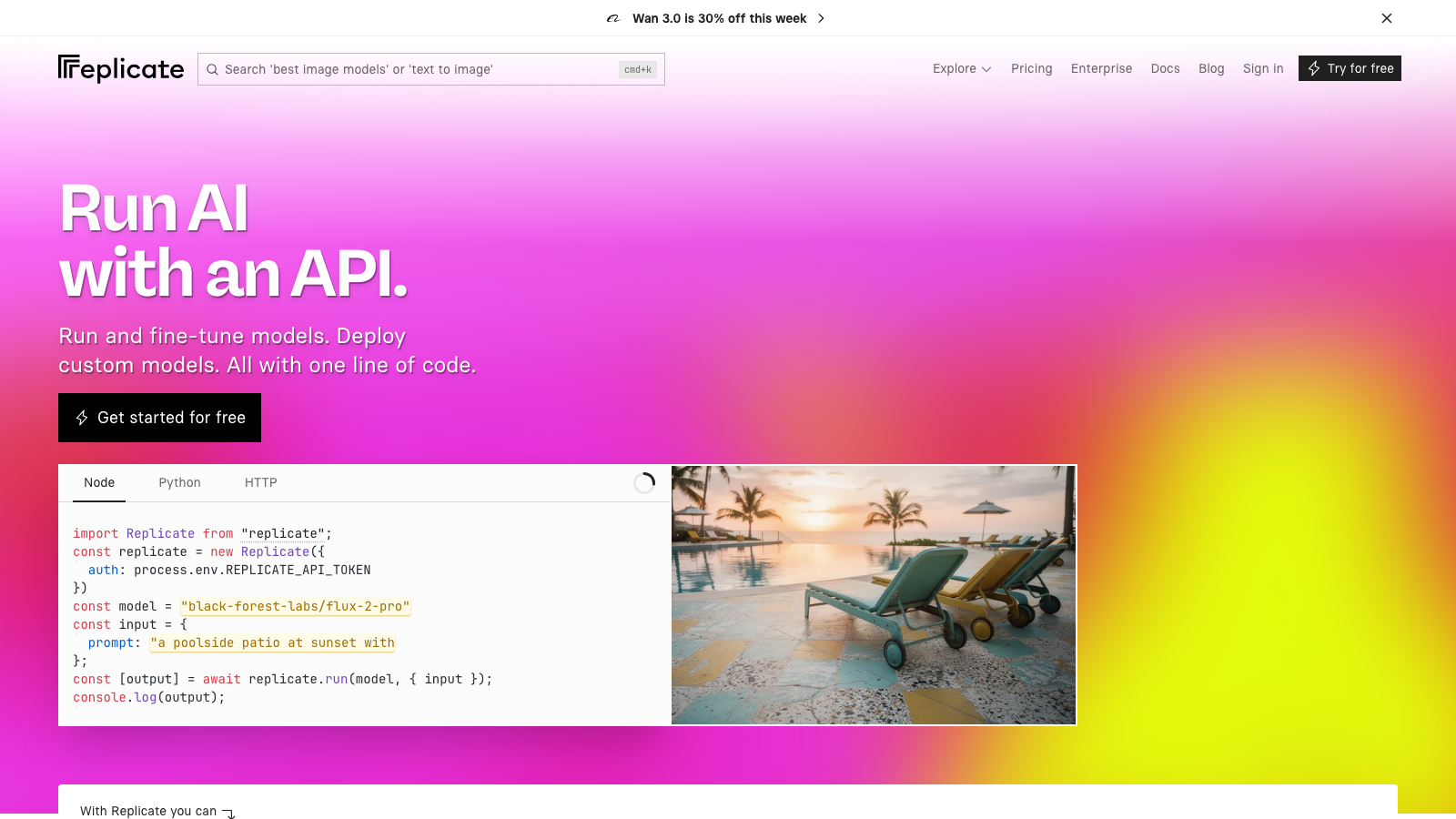Switch to the HTTP code tab
1456x819 pixels.
pos(260,483)
